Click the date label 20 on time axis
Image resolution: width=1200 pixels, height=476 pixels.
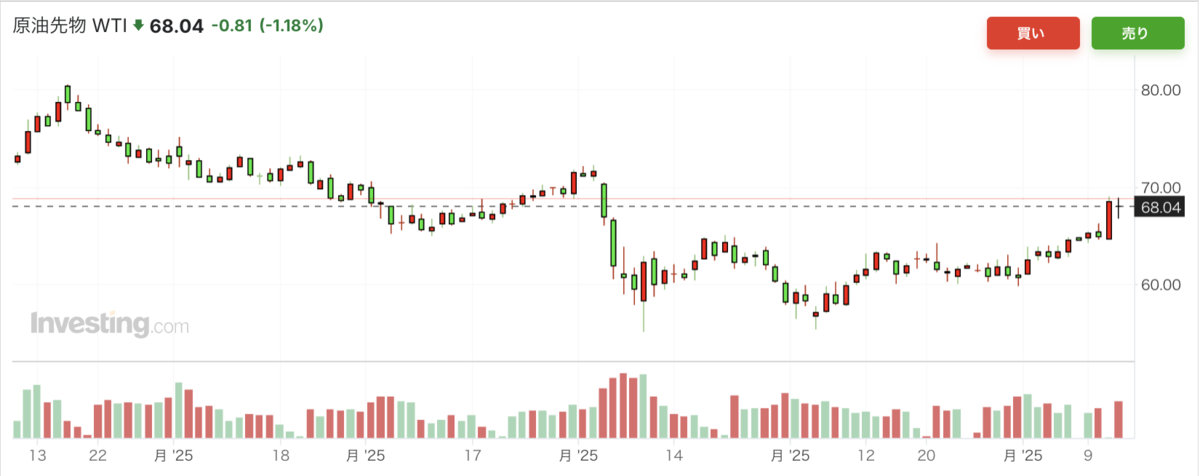click(927, 454)
